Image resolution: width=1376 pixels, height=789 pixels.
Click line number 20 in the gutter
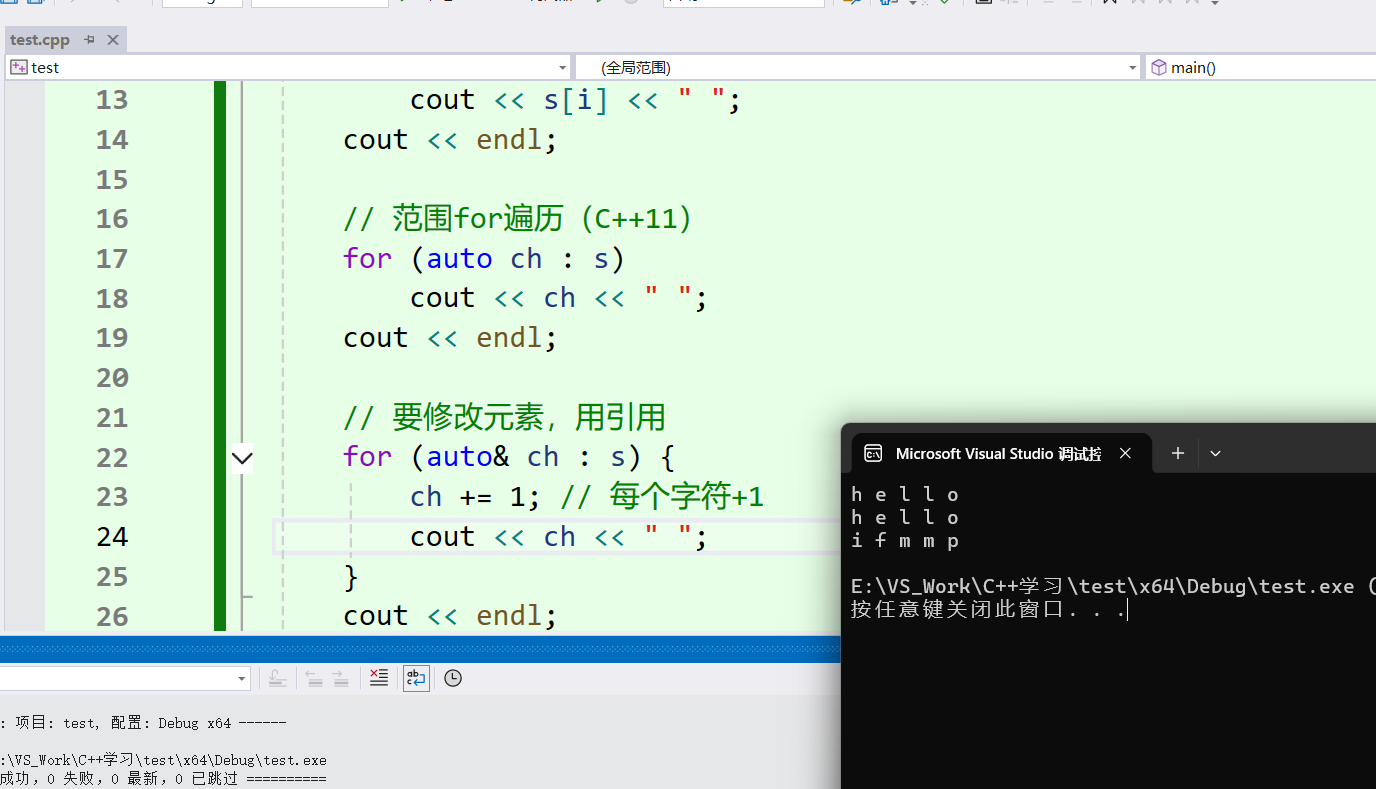[x=112, y=378]
